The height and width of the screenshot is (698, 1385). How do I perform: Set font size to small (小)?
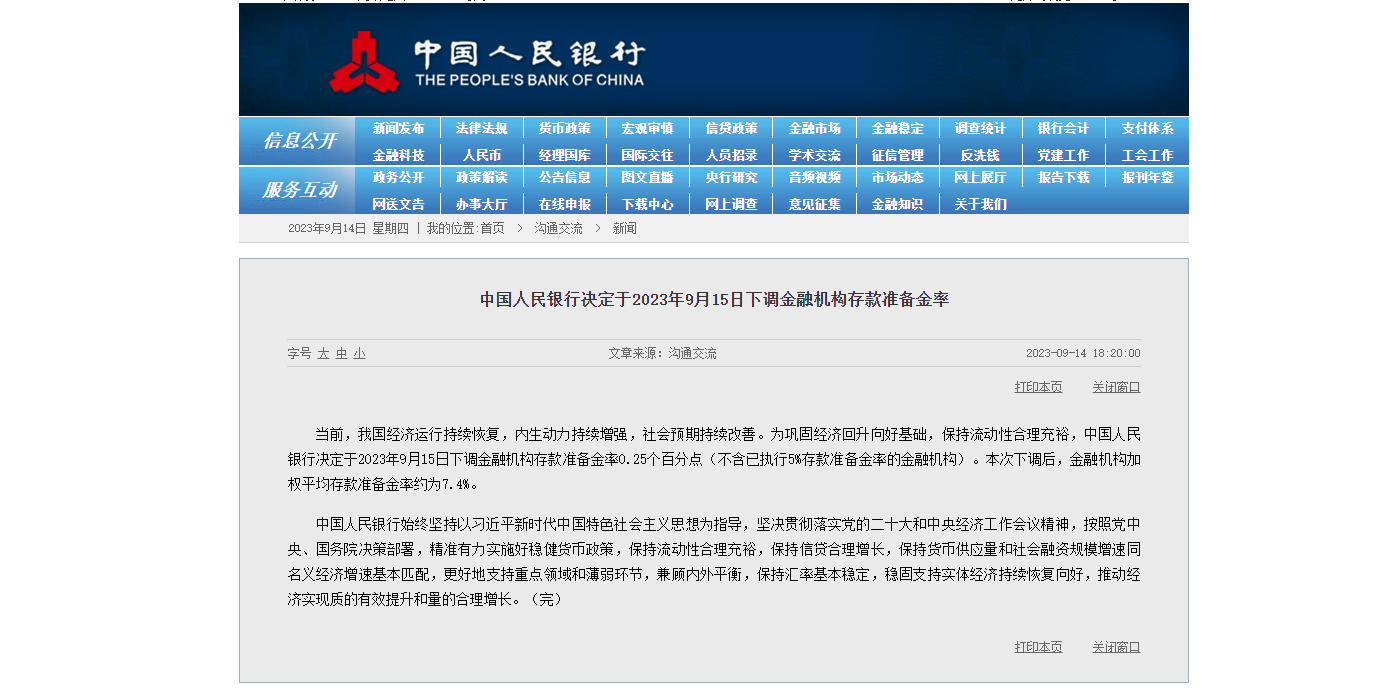(359, 354)
